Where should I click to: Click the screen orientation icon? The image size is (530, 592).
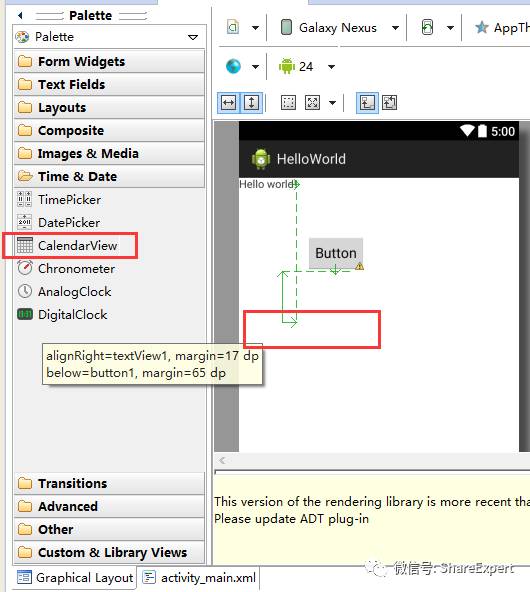click(x=427, y=28)
